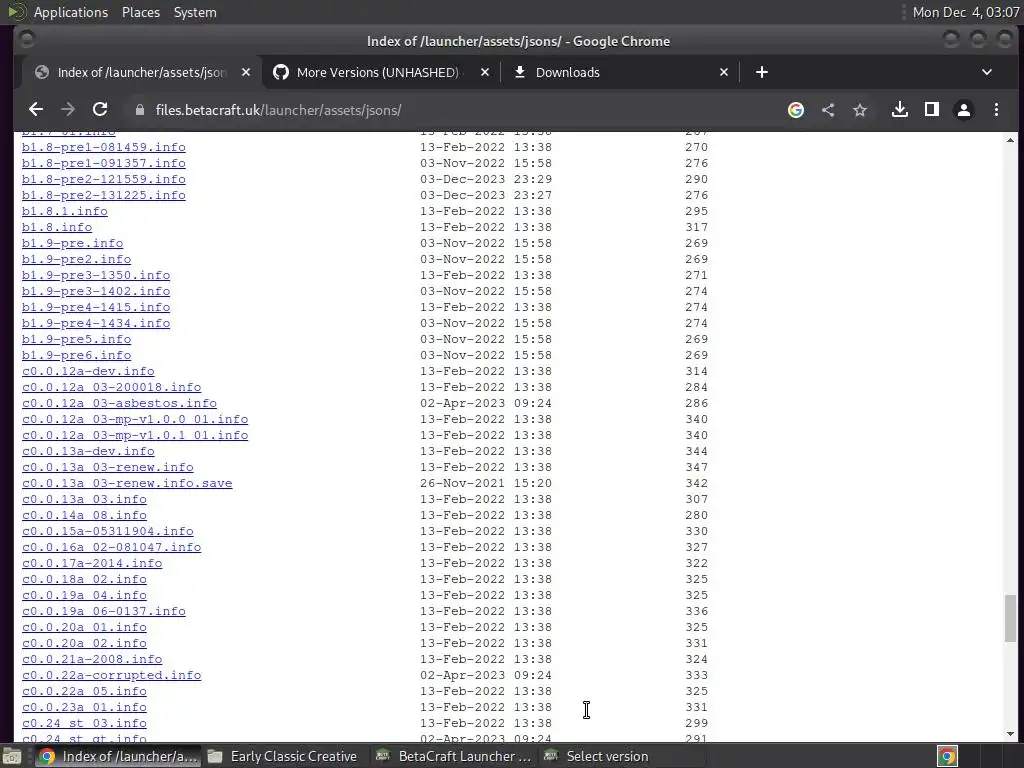This screenshot has height=768, width=1024.
Task: Bookmark this page with the star
Action: point(860,110)
